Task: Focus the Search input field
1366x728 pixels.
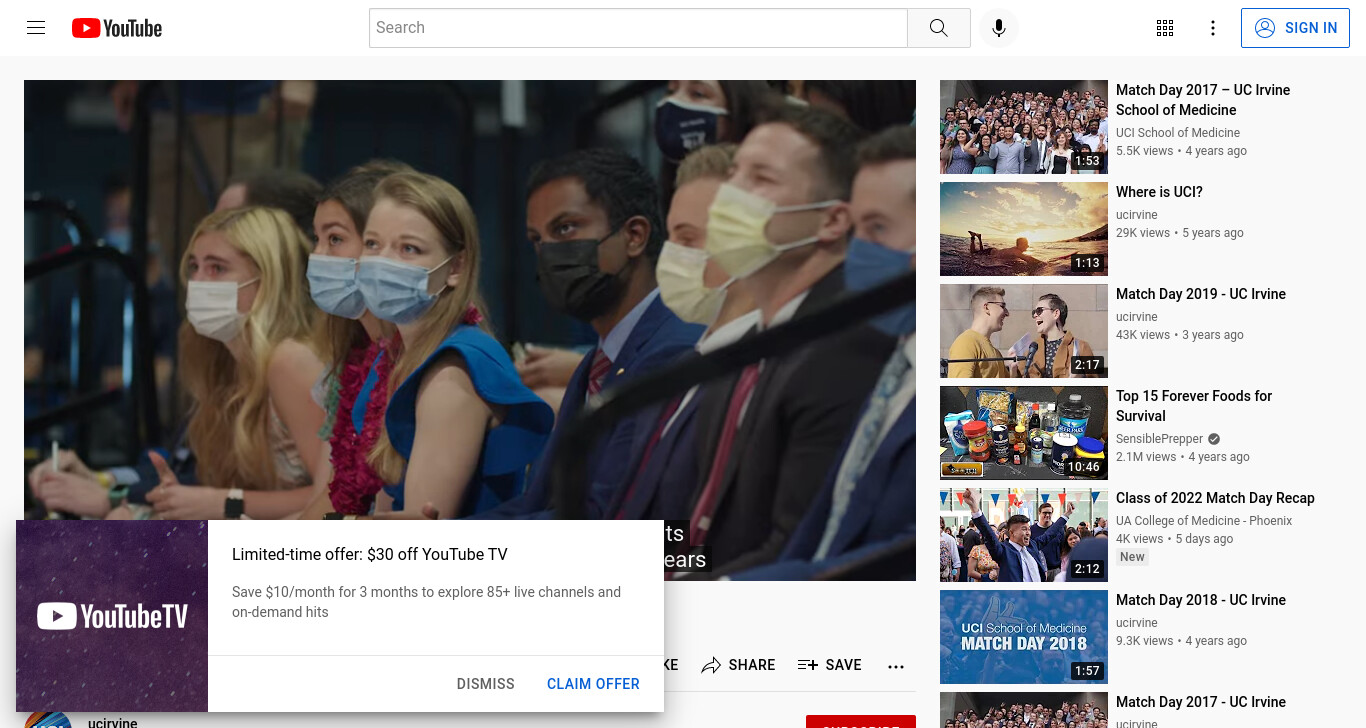Action: [638, 28]
